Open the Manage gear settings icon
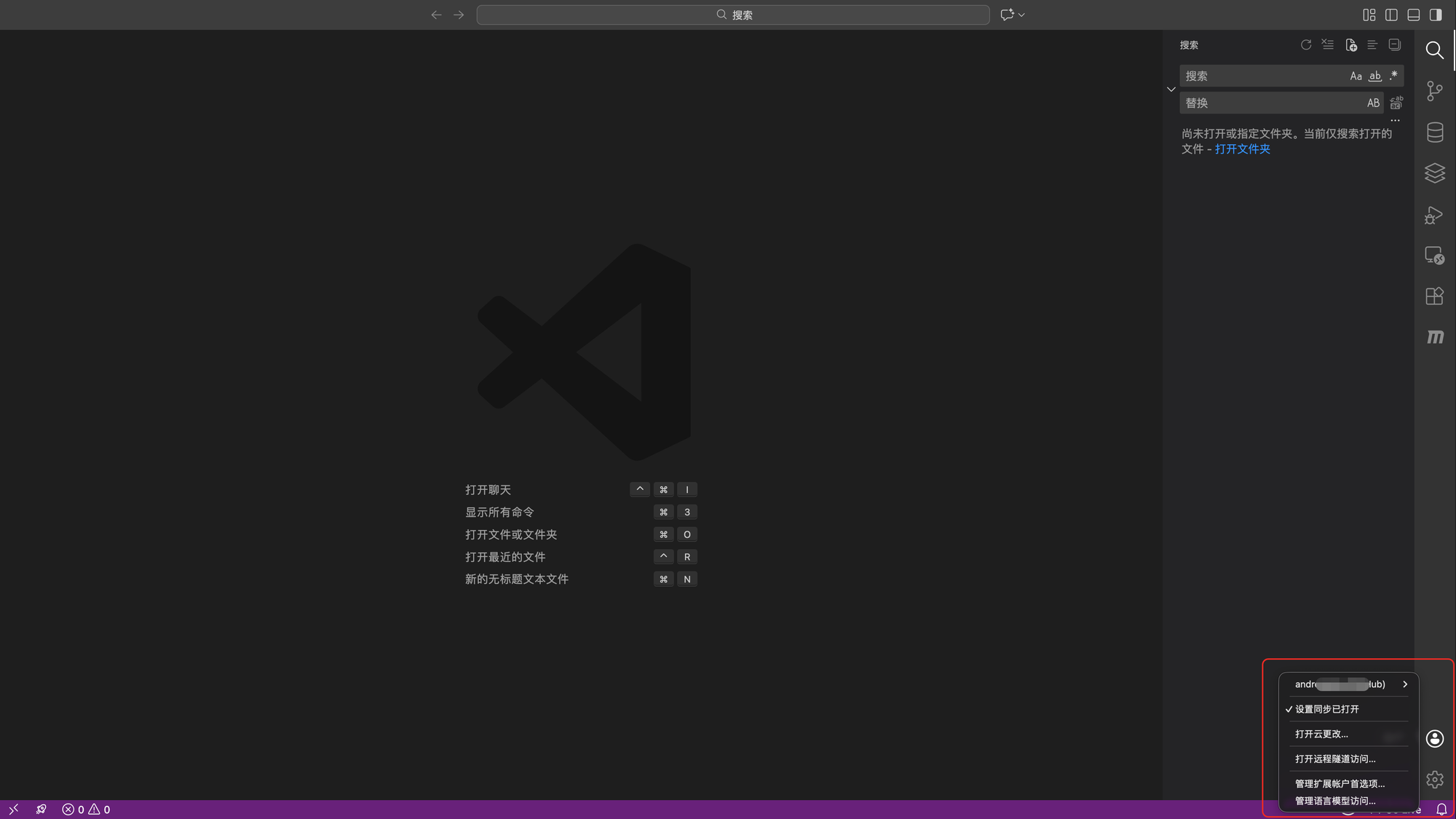The image size is (1456, 819). 1434,780
